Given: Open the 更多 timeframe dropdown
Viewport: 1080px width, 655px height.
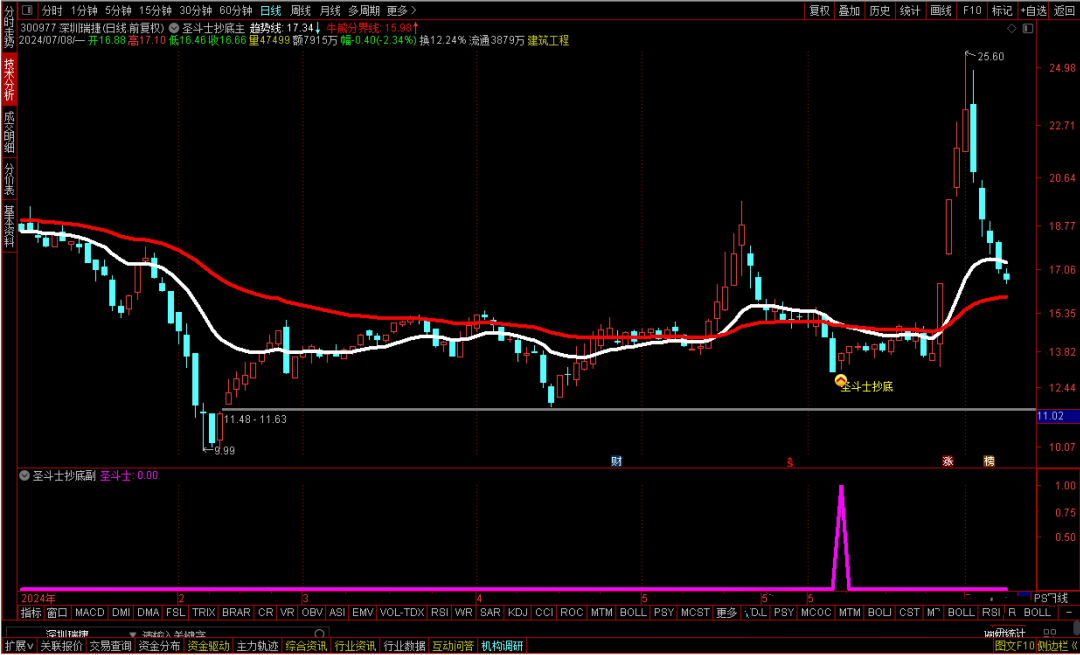Looking at the screenshot, I should click(401, 10).
